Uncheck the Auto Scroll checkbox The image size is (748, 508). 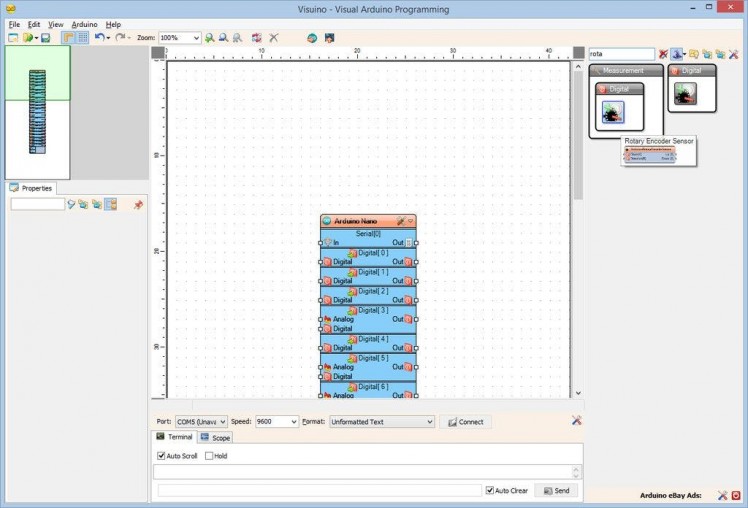[x=162, y=456]
